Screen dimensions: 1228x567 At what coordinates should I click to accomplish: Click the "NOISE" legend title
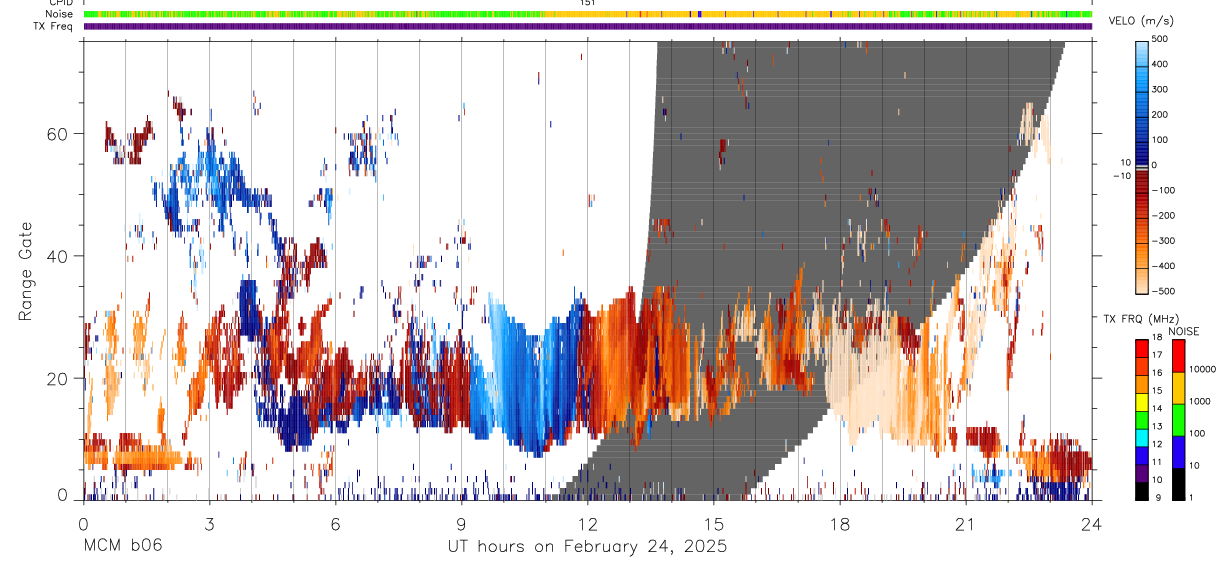1183,331
